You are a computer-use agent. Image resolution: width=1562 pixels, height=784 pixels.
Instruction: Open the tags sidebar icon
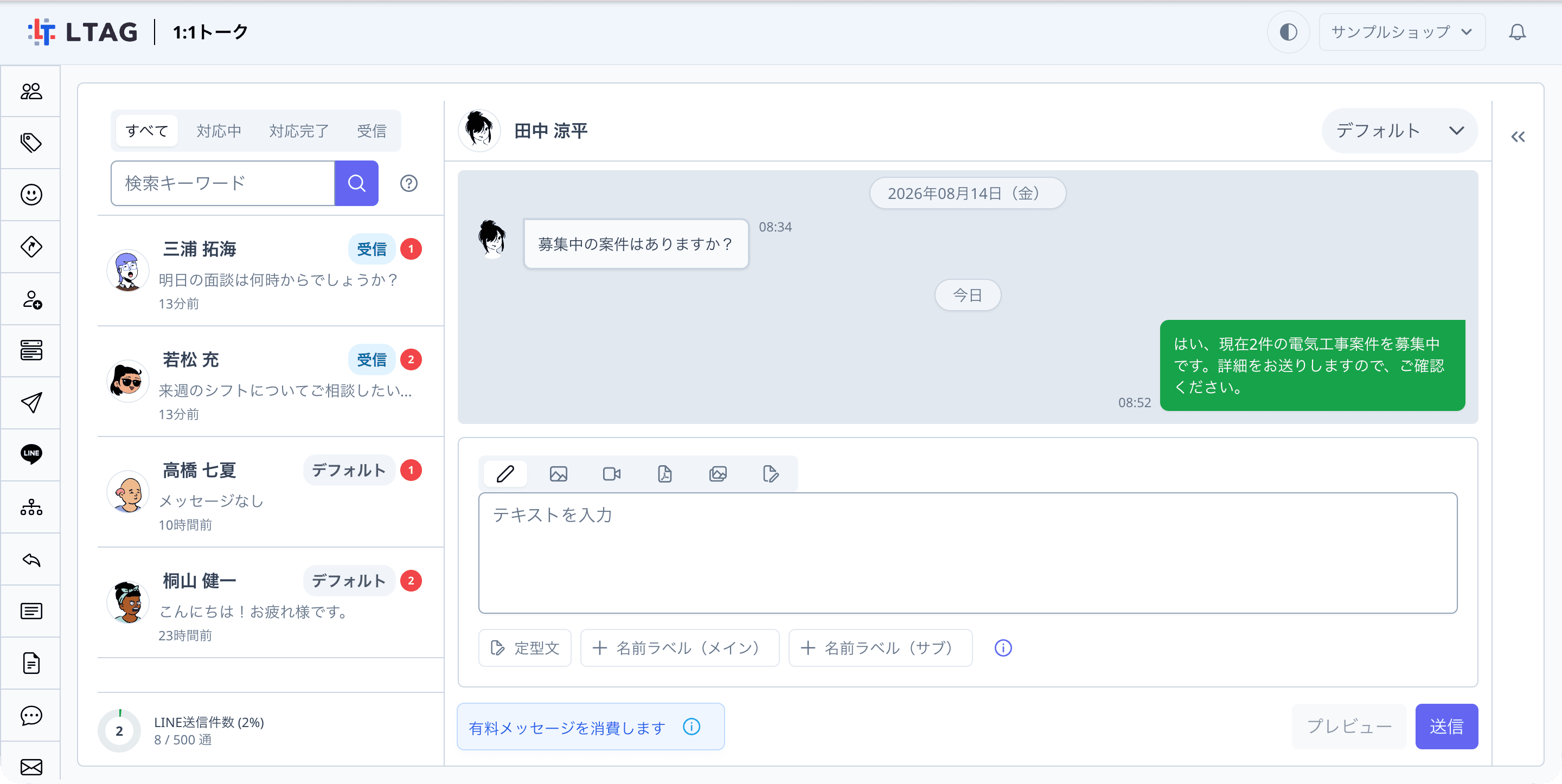(31, 143)
